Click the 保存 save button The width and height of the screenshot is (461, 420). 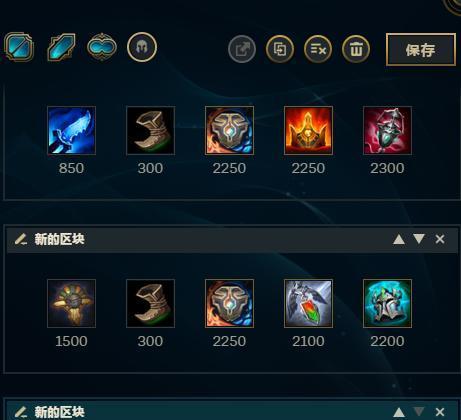click(x=421, y=49)
